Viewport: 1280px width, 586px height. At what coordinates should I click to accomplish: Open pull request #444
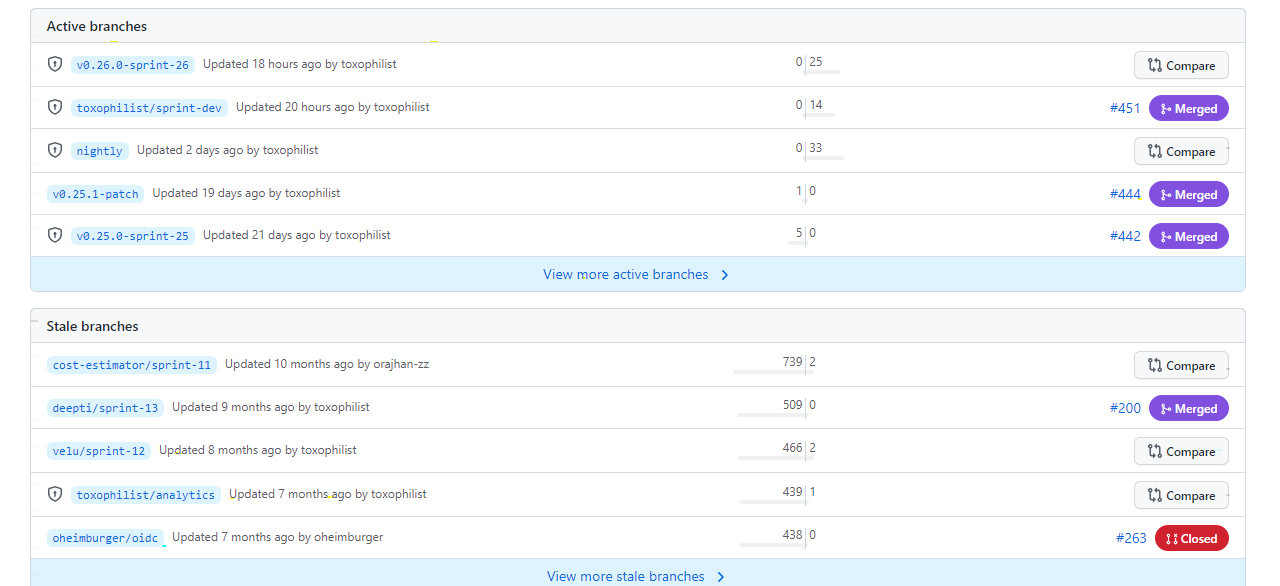tap(1125, 193)
